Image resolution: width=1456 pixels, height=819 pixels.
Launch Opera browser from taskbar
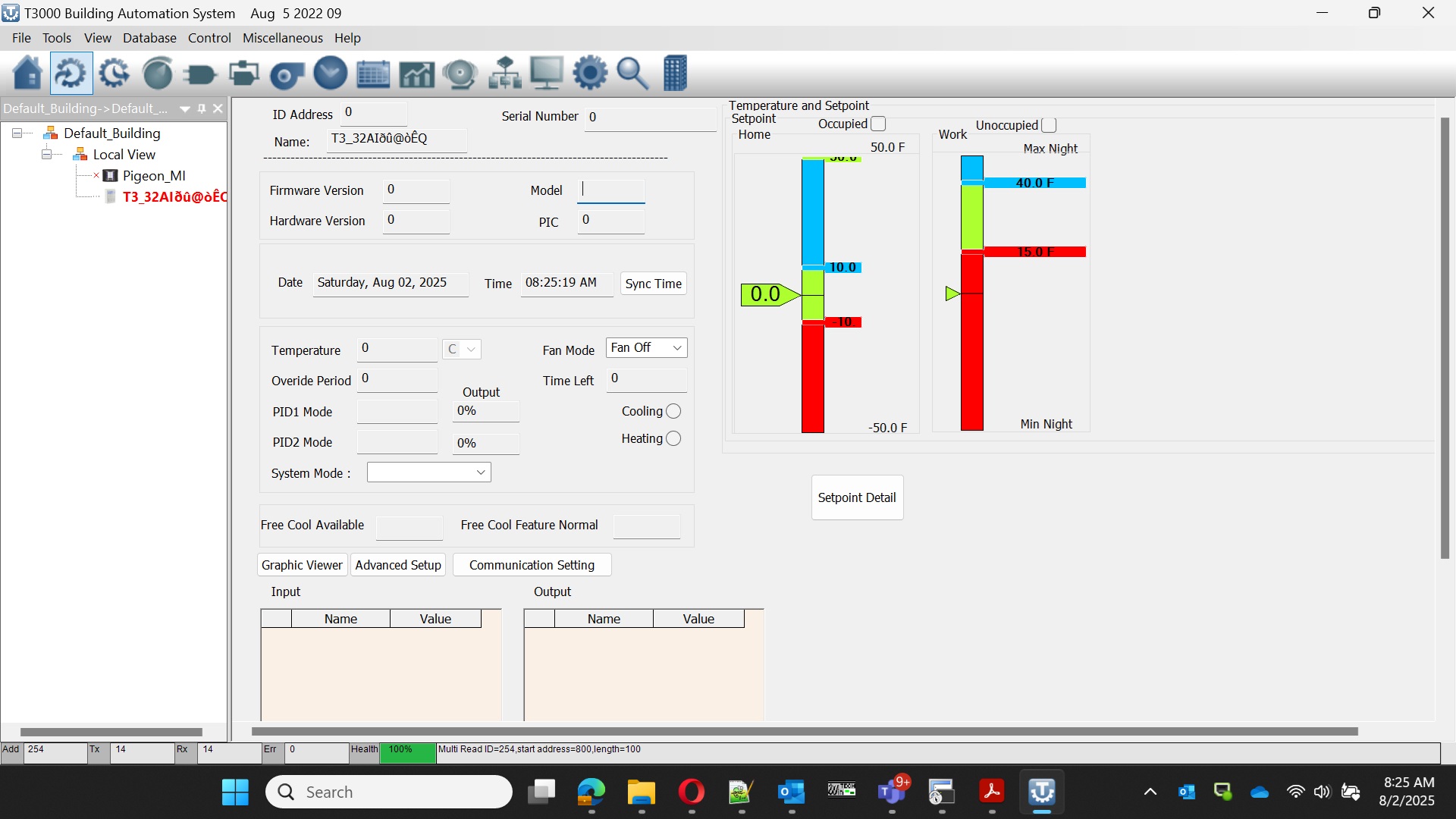click(692, 792)
